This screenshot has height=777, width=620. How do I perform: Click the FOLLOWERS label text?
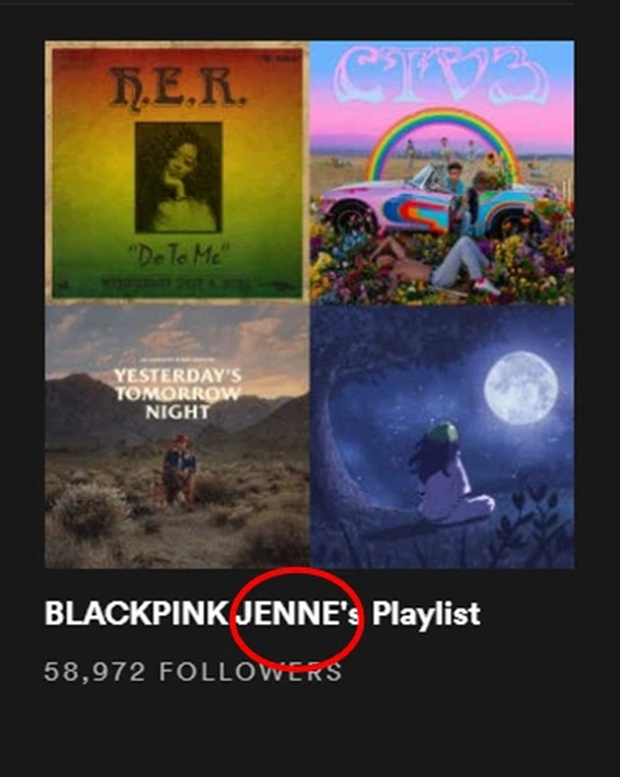point(251,671)
